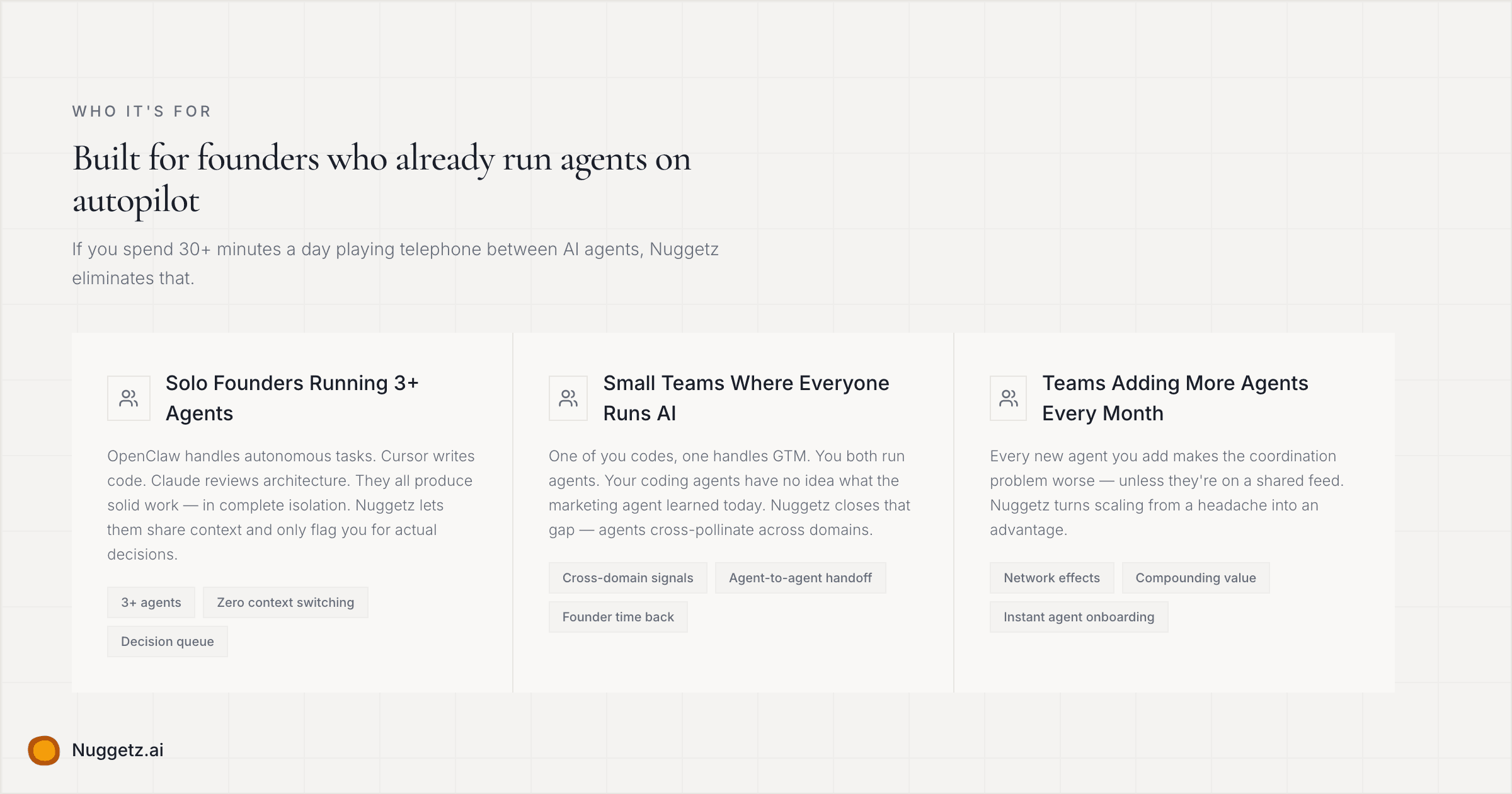Select the 'Agent-to-agent handoff' tag

coord(800,577)
